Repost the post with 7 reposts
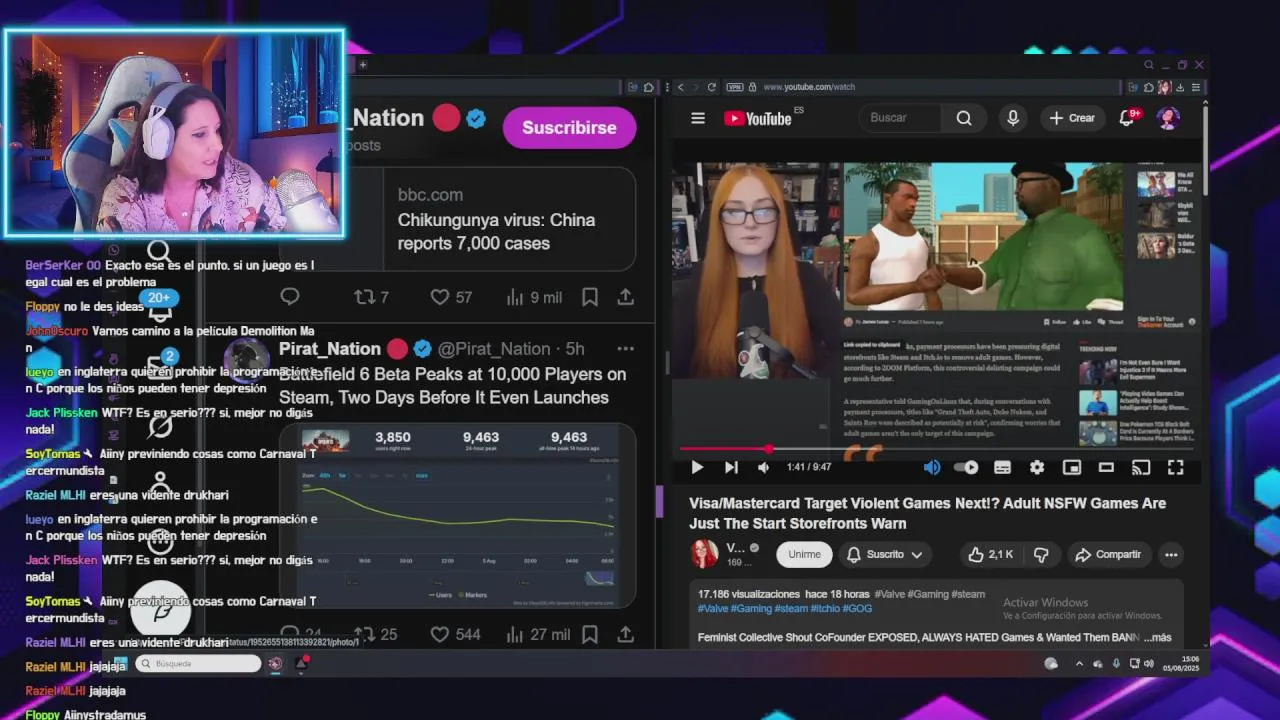The image size is (1280, 720). 372,297
